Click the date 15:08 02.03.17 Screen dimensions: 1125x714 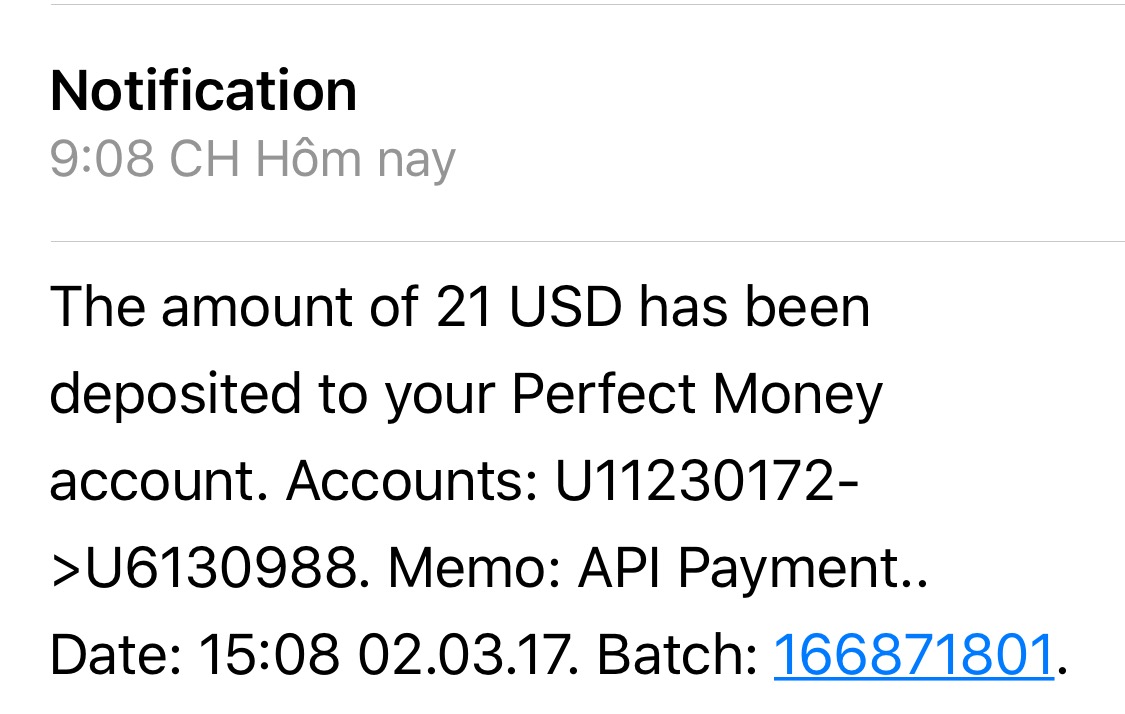[385, 656]
